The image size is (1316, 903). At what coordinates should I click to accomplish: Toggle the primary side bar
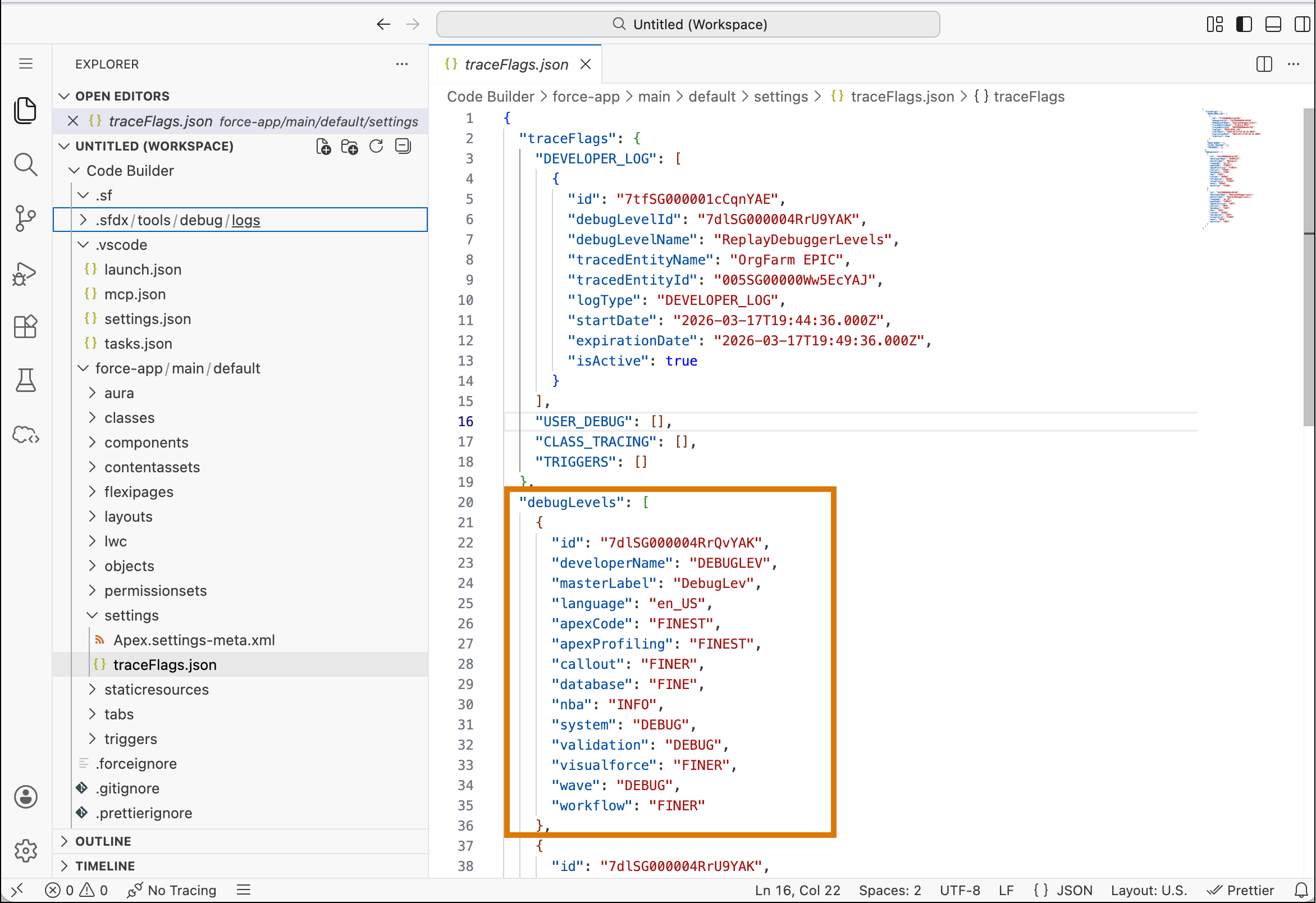click(1244, 24)
